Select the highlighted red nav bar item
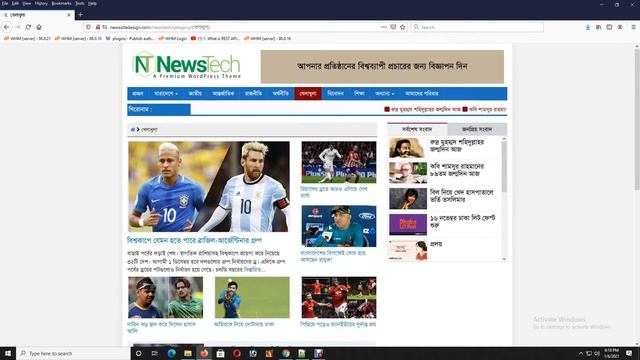The width and height of the screenshot is (640, 360). 308,93
